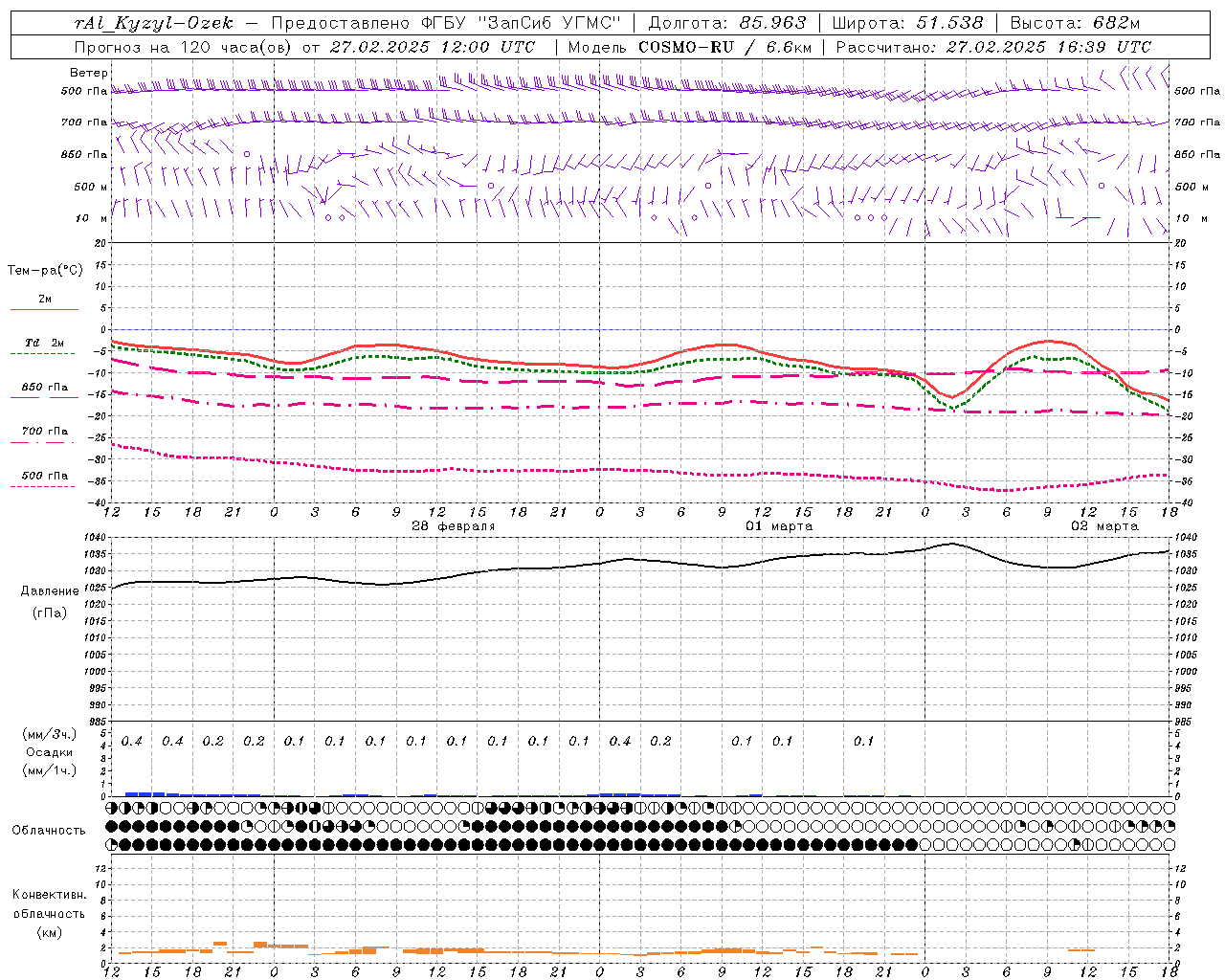Screen dimensions: 1225x980
Task: Click the station name rAl_Kyzyl-Ozek in header
Action: [154, 23]
